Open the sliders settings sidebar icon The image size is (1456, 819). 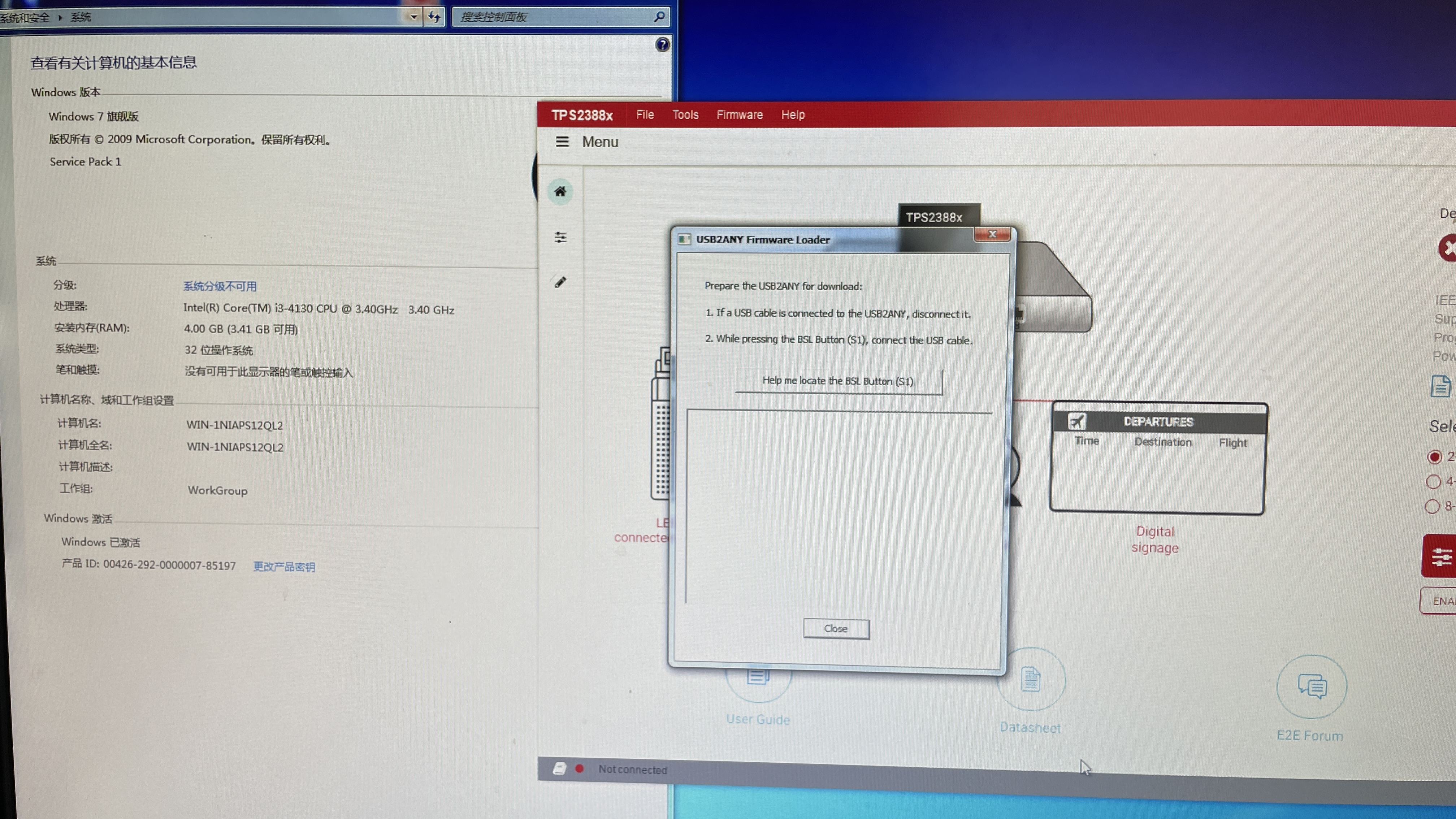tap(560, 237)
